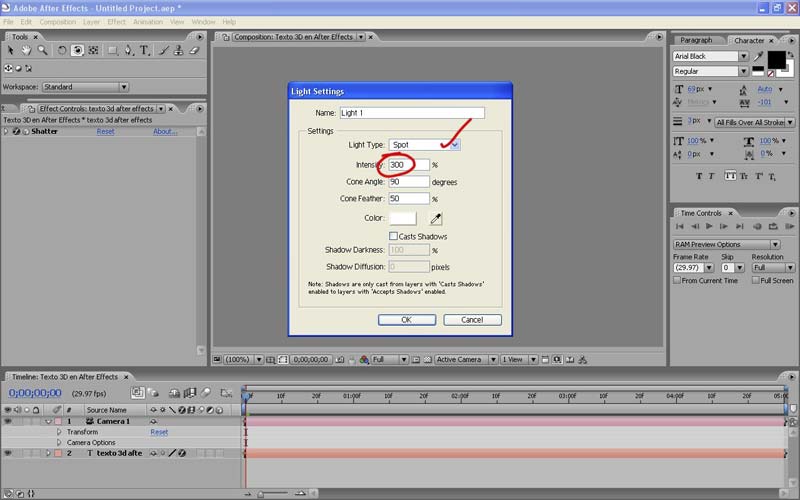This screenshot has height=500, width=800.
Task: Click the Intensity input field
Action: [409, 165]
